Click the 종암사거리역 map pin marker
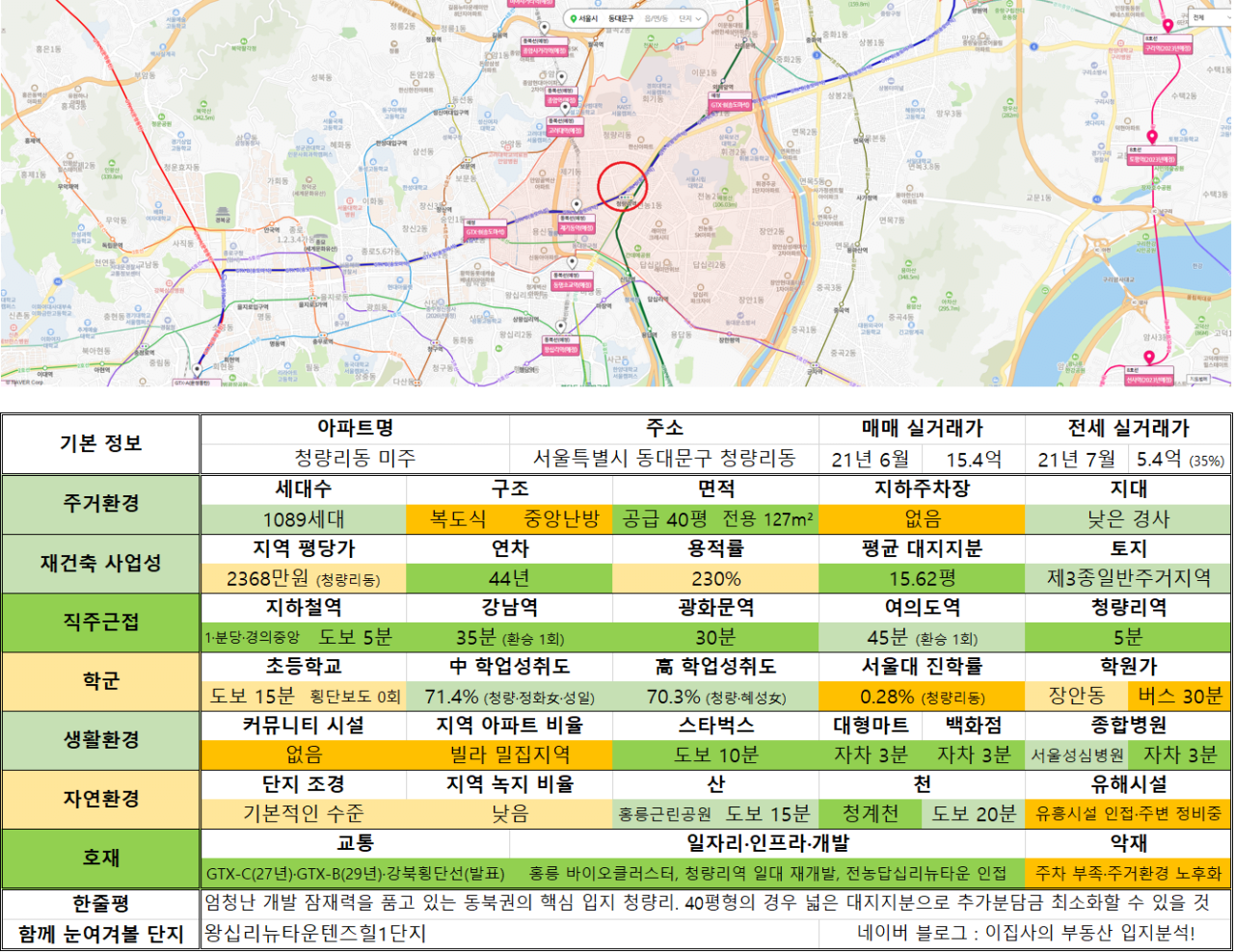Viewport: 1234px width, 952px height. (x=545, y=28)
